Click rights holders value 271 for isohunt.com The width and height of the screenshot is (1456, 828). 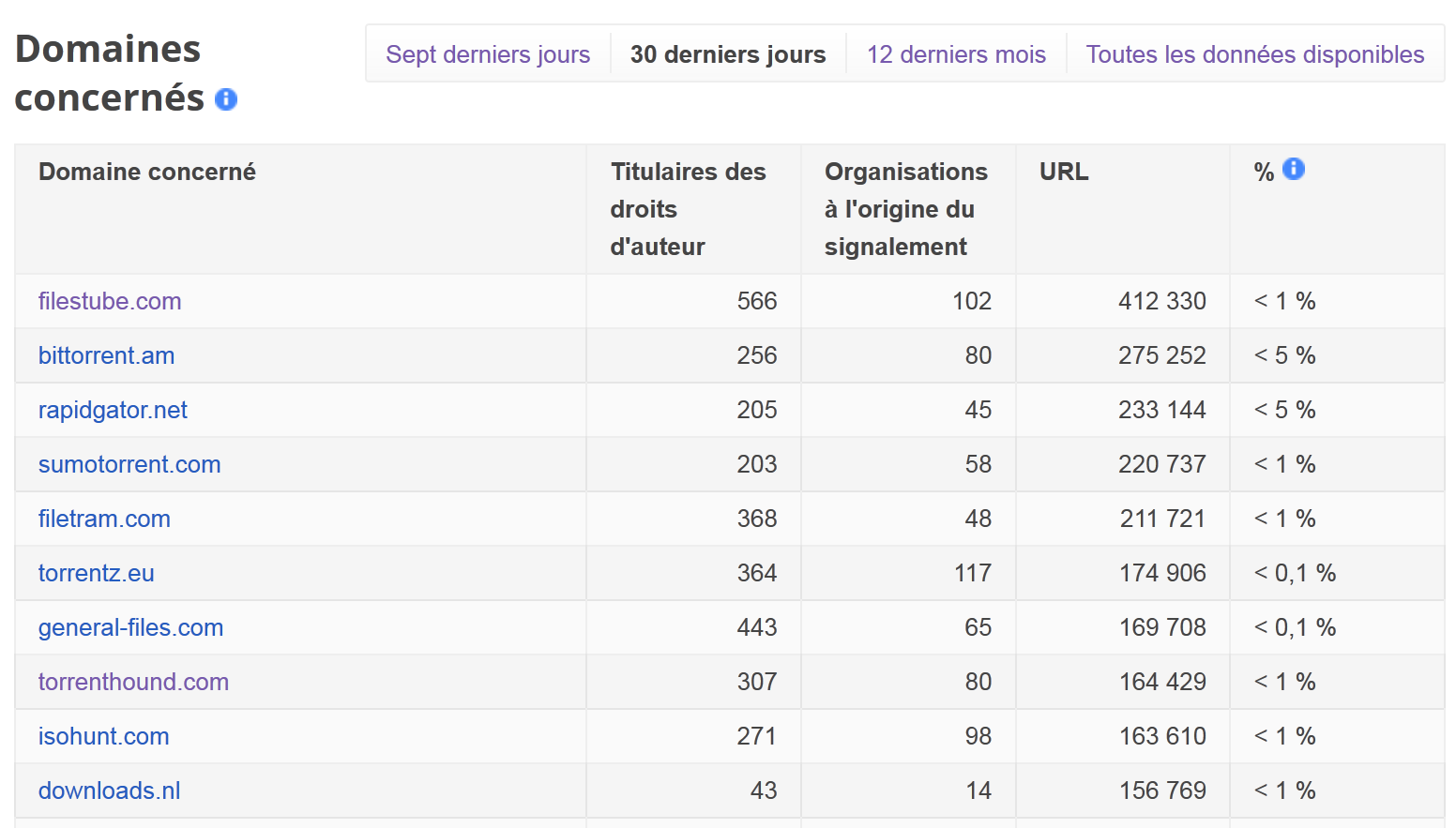pyautogui.click(x=757, y=736)
